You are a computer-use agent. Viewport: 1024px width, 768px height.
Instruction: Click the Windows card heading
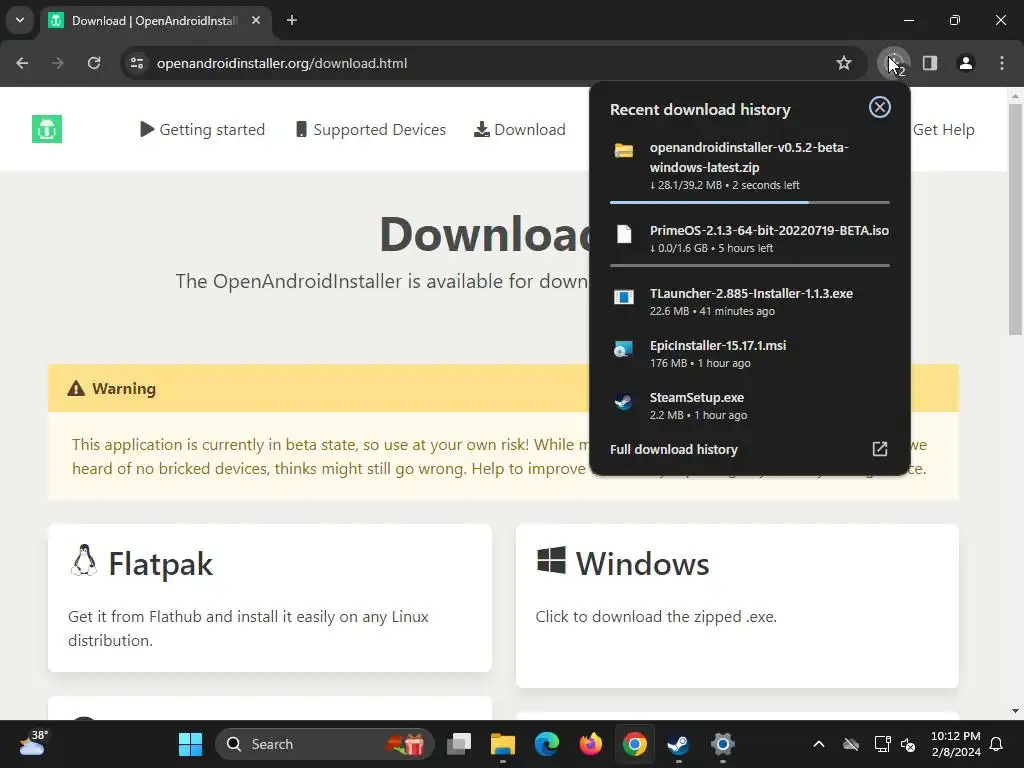642,564
